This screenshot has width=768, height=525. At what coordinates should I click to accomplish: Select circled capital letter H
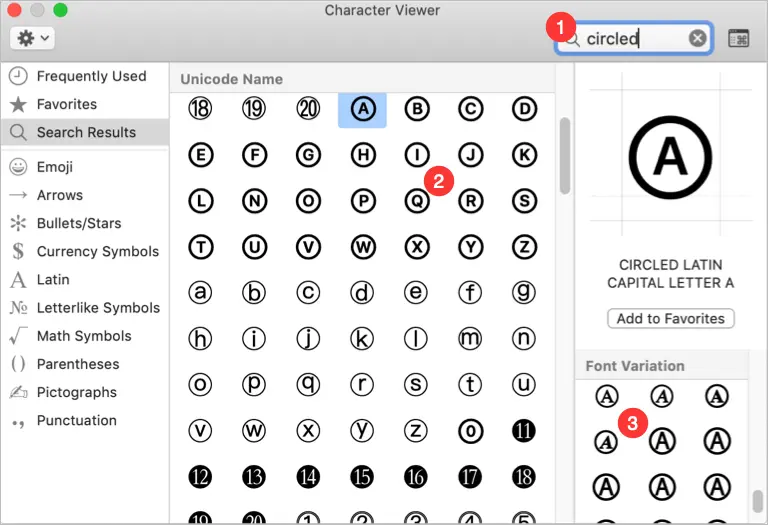coord(363,155)
